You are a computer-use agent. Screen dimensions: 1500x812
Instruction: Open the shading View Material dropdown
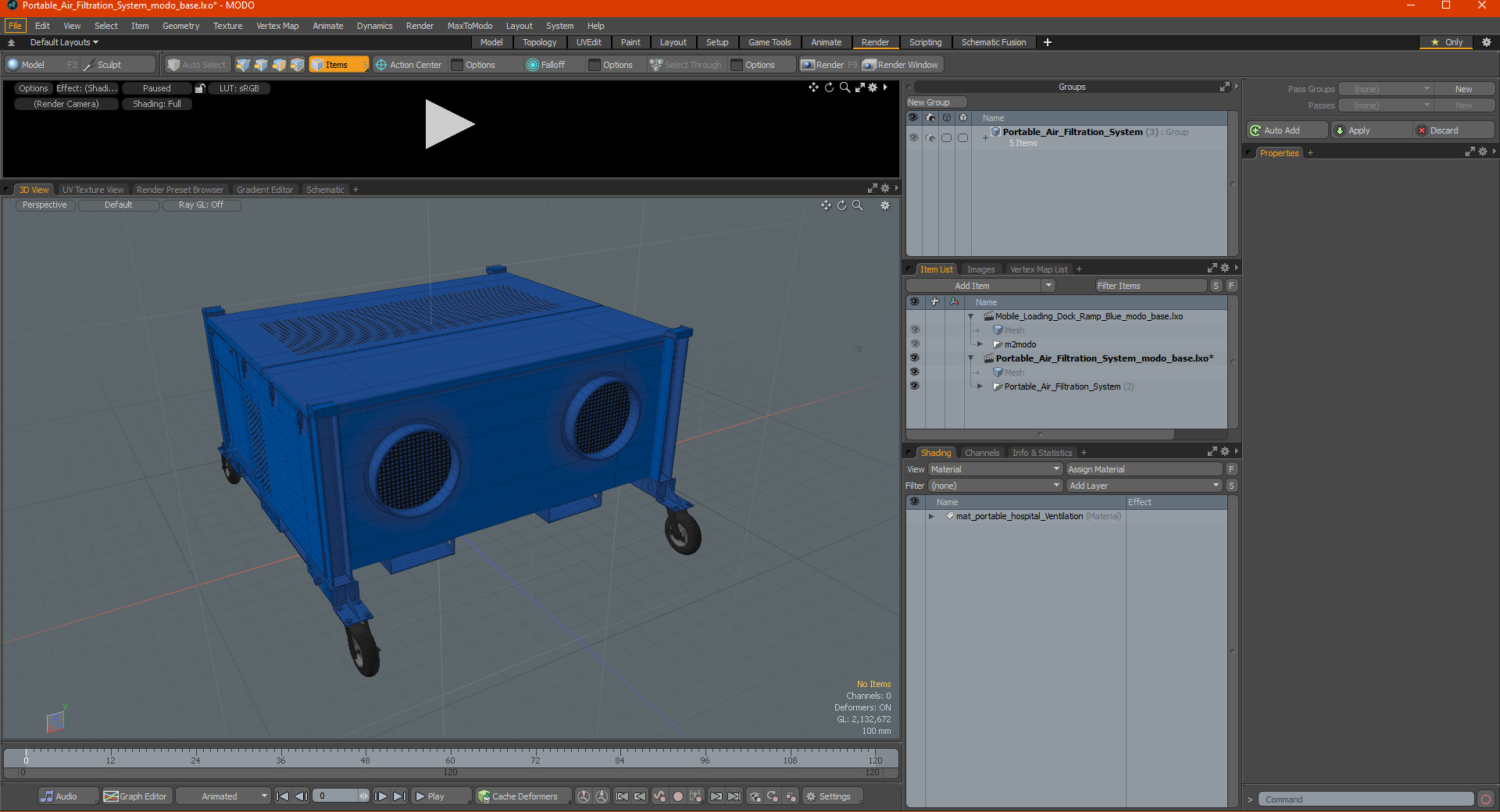click(x=995, y=469)
